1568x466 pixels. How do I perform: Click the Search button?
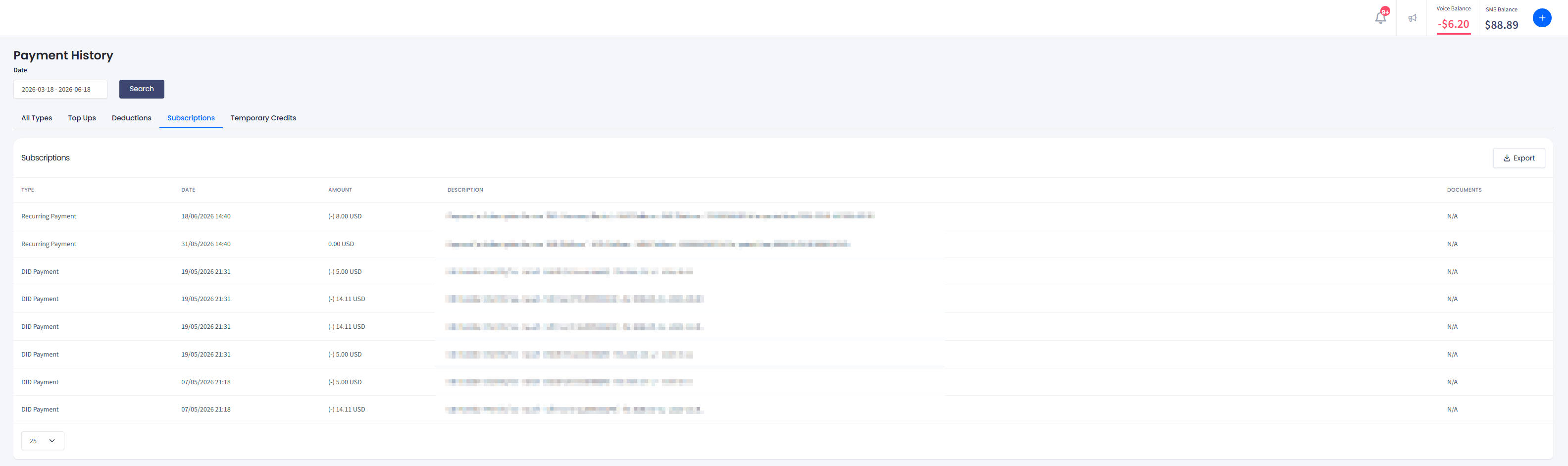[141, 89]
